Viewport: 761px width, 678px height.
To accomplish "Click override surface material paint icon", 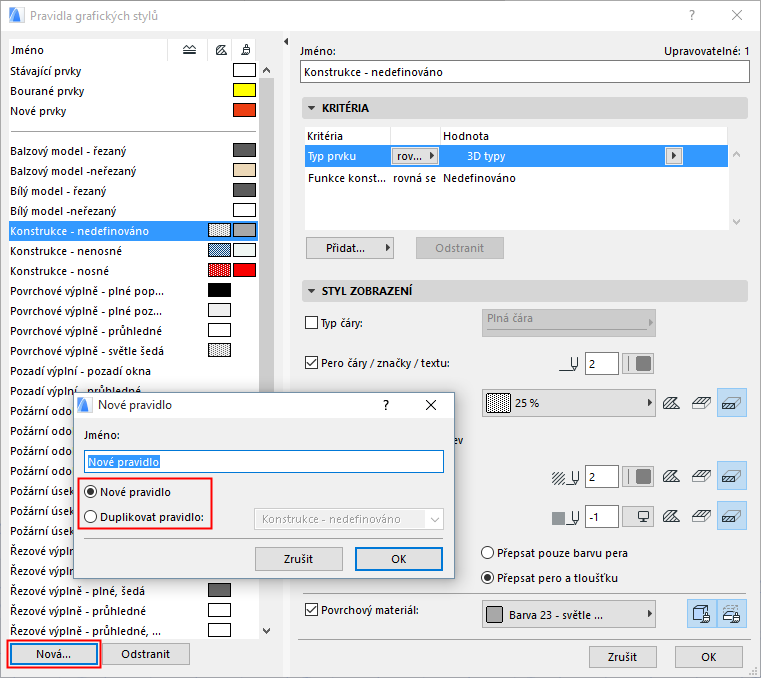I will coord(701,614).
